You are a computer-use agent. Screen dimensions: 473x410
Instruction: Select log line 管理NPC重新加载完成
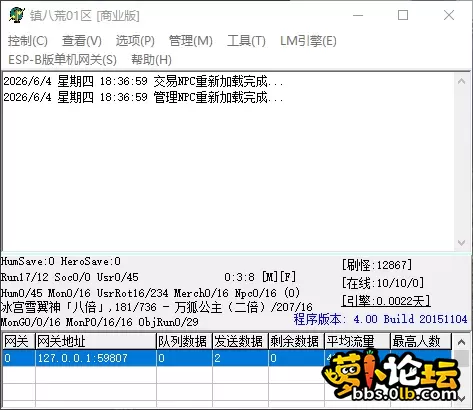tap(143, 97)
